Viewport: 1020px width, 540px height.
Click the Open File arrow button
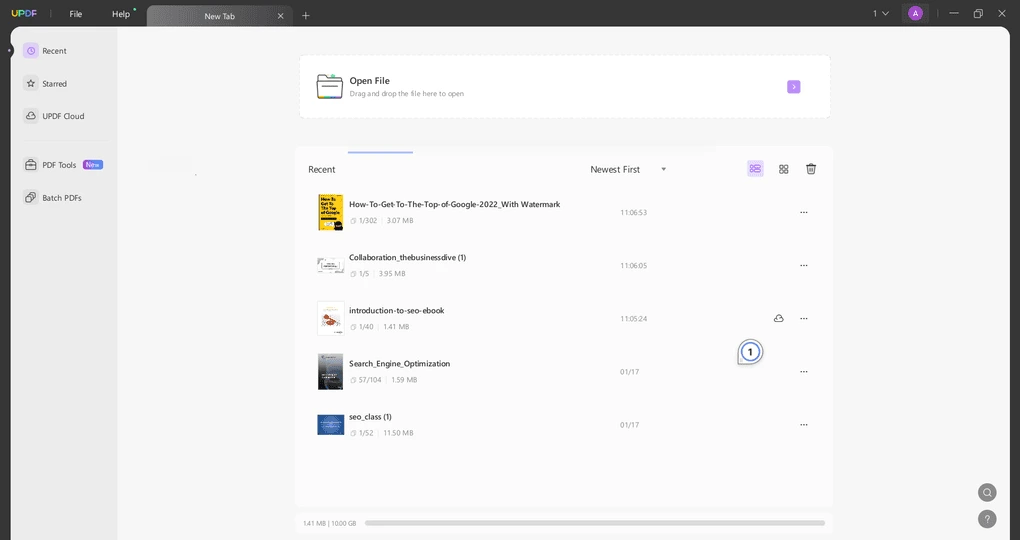[x=793, y=87]
